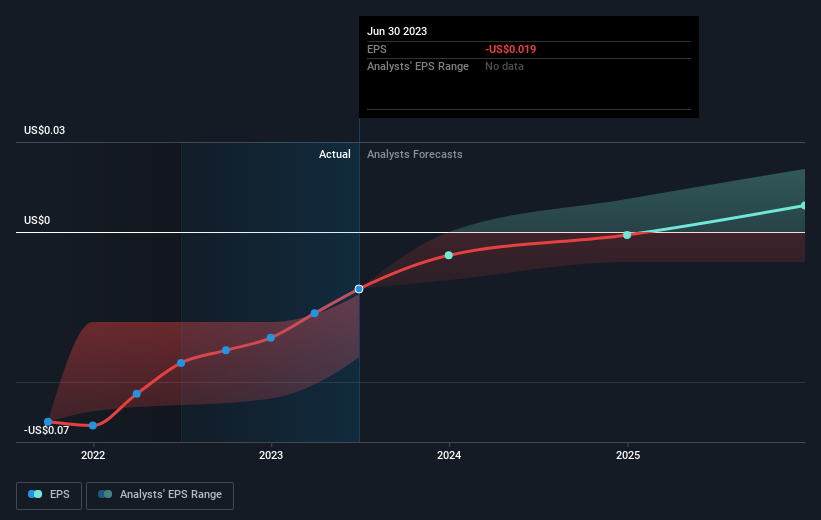Click the Analysts' EPS Range tooltip row label

click(x=418, y=67)
